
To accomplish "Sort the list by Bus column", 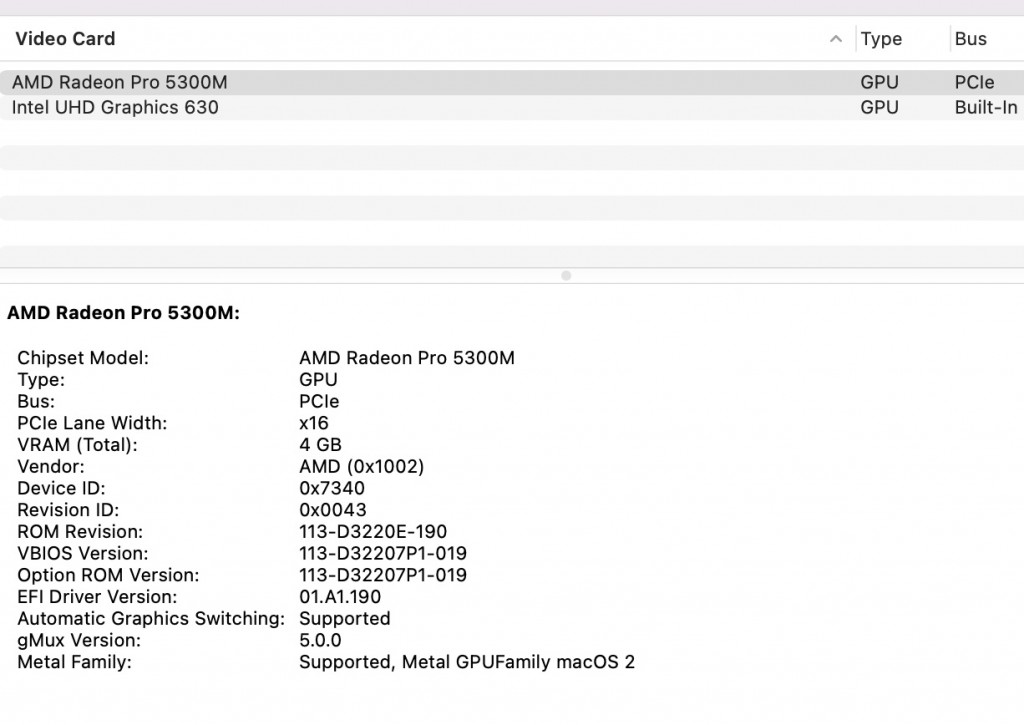I will (970, 39).
